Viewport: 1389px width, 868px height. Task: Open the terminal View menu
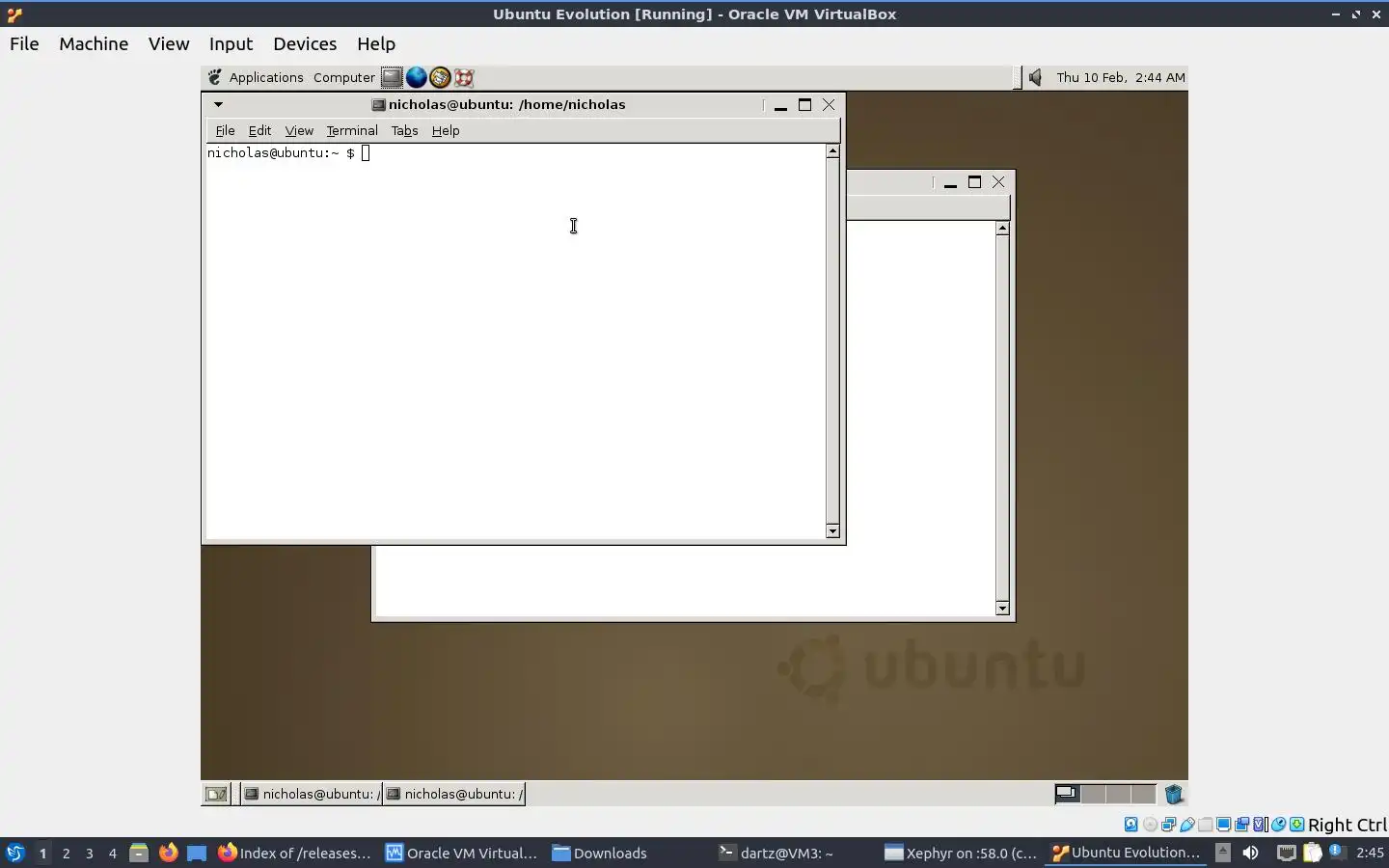click(299, 130)
